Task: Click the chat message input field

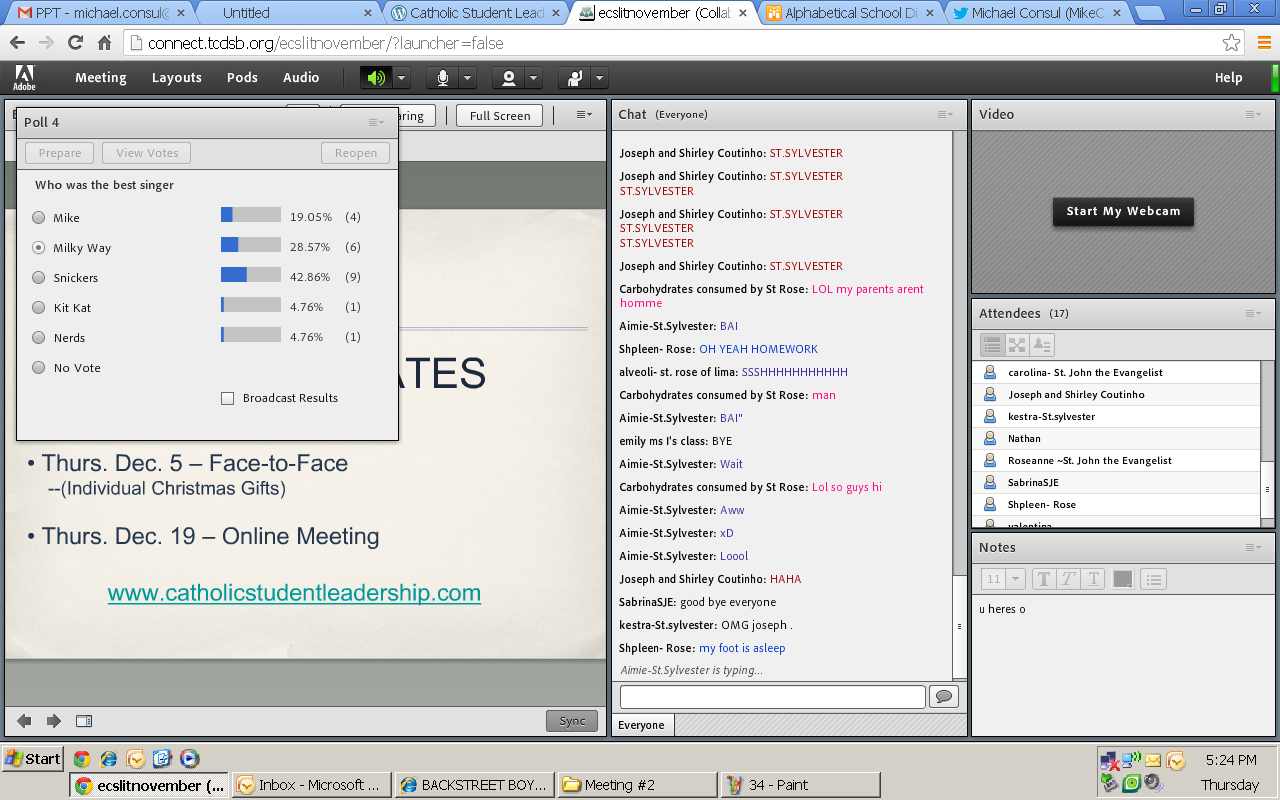Action: [x=772, y=696]
